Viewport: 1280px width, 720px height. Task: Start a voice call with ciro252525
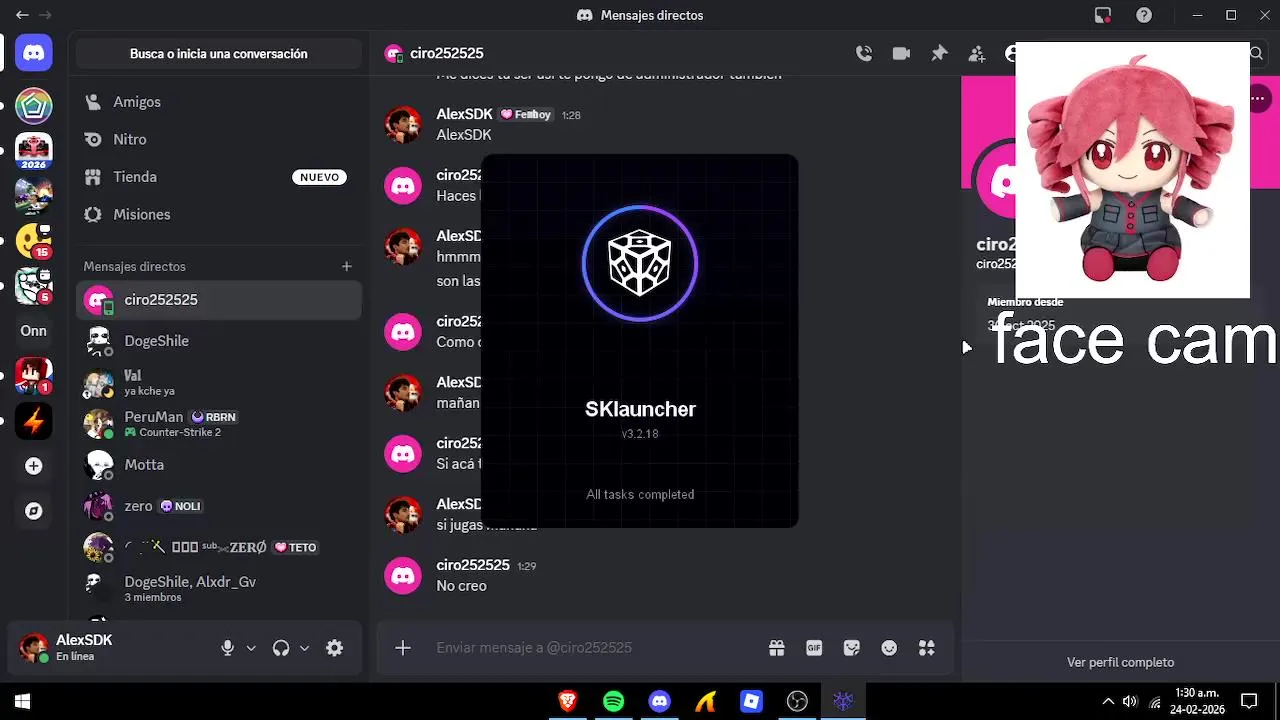(864, 54)
